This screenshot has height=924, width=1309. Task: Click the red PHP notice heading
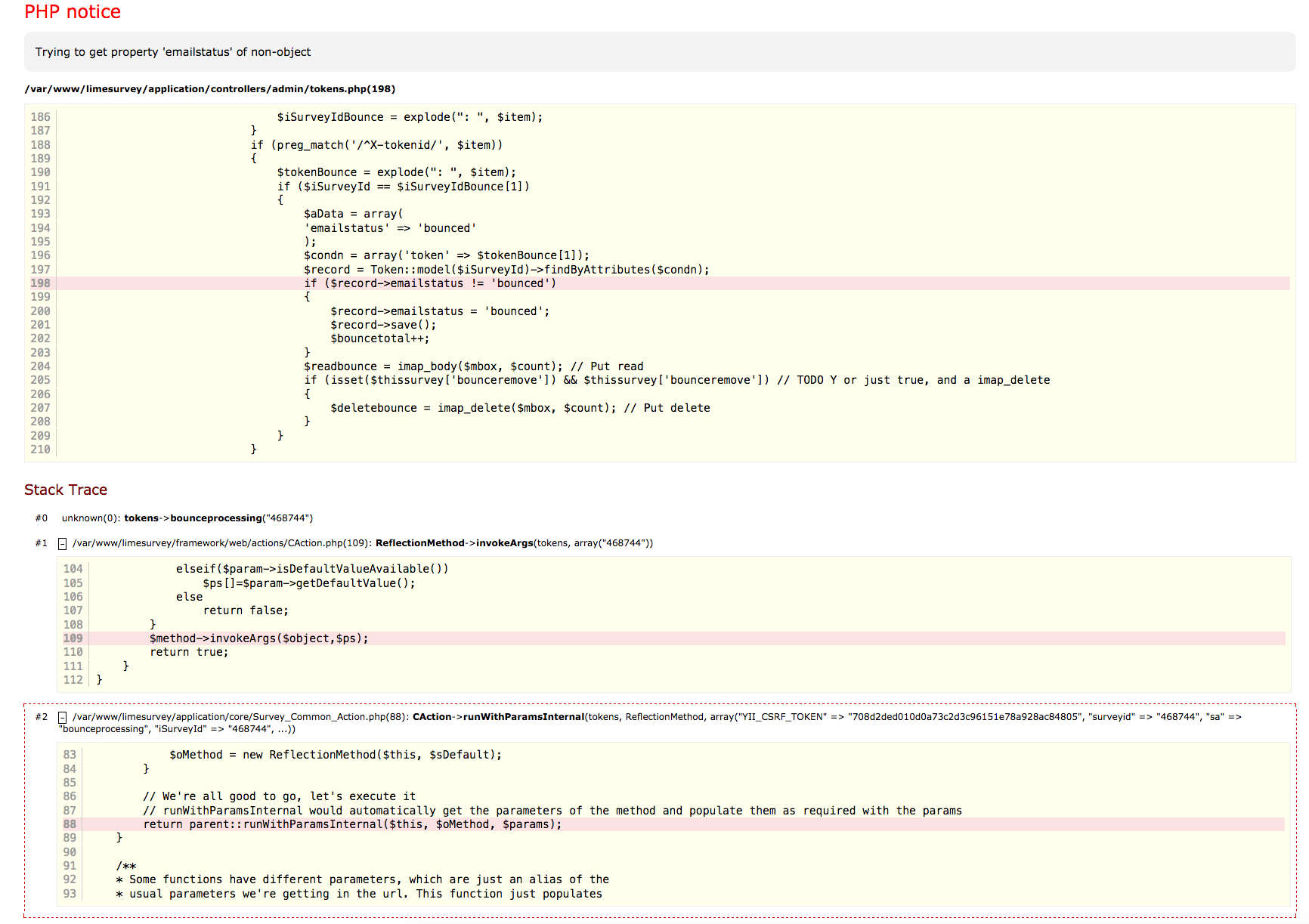click(x=73, y=12)
